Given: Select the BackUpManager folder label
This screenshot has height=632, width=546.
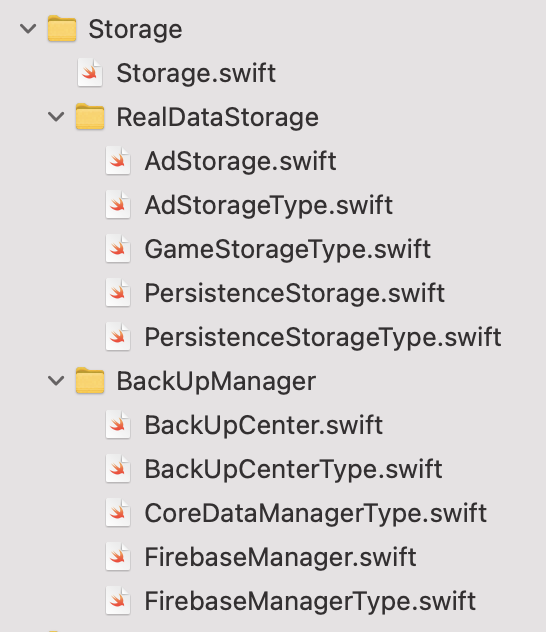Looking at the screenshot, I should [216, 381].
